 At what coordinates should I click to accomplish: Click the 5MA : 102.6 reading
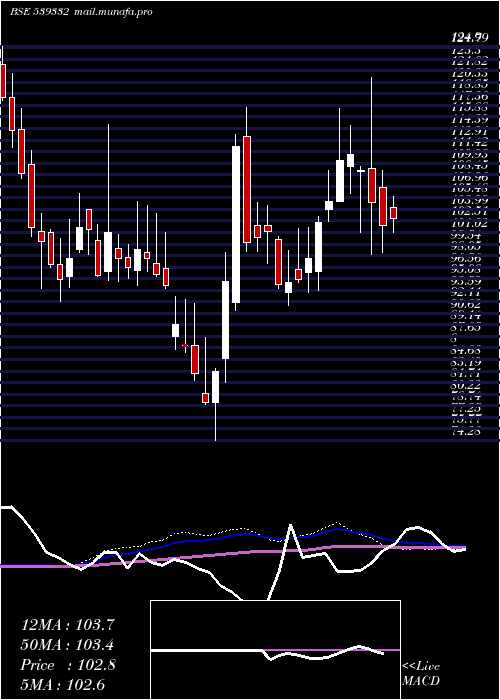(62, 685)
